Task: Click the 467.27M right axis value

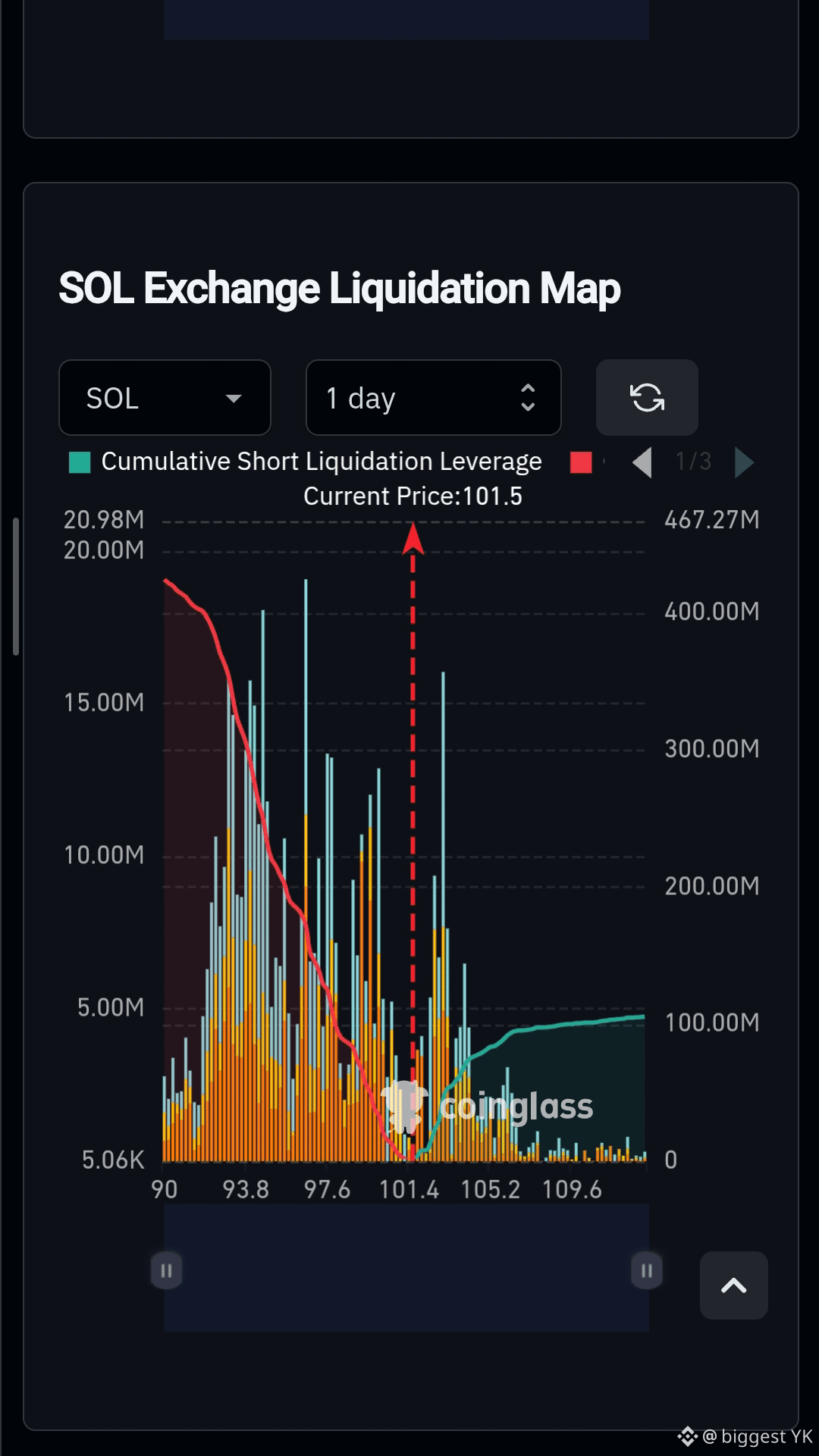Action: tap(712, 520)
